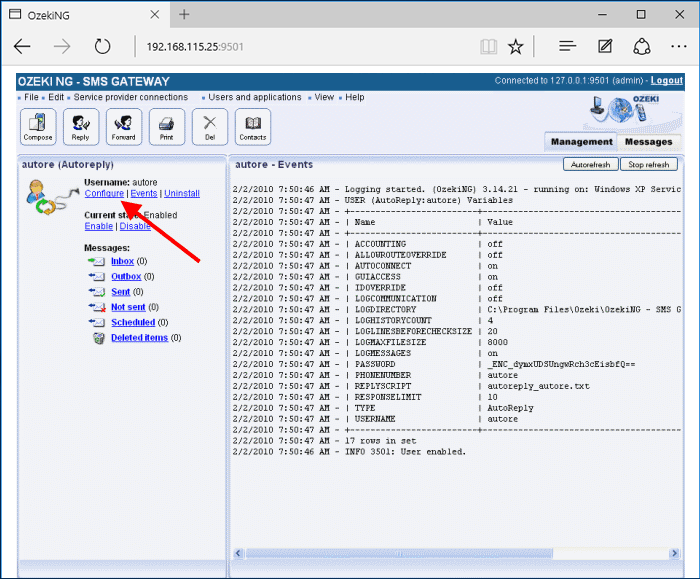Click the Forward message icon

(124, 127)
